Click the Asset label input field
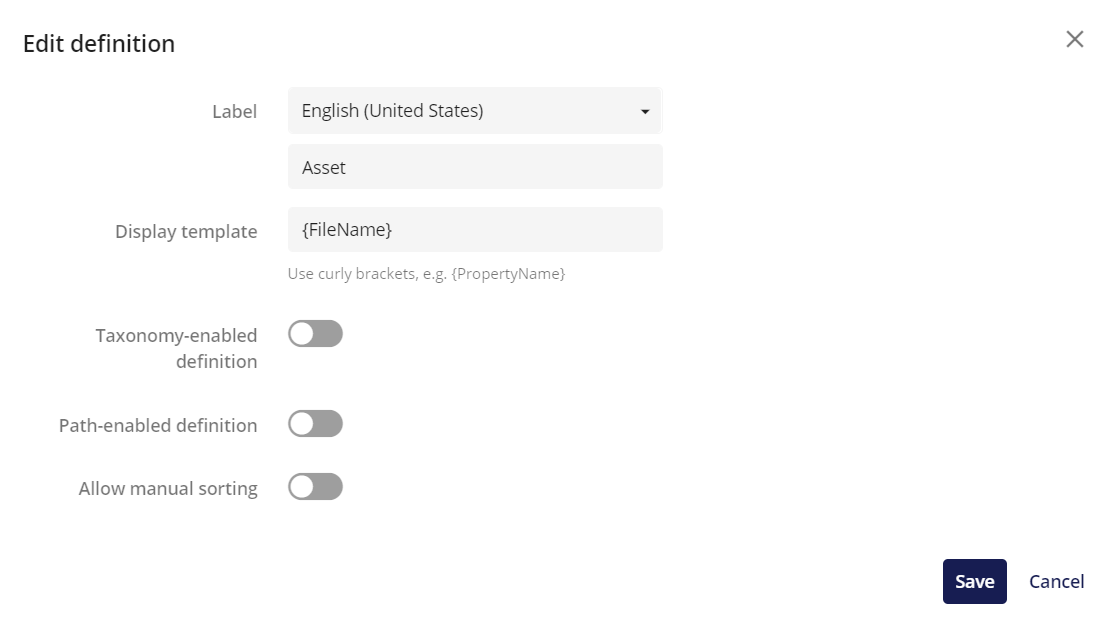 (x=475, y=166)
